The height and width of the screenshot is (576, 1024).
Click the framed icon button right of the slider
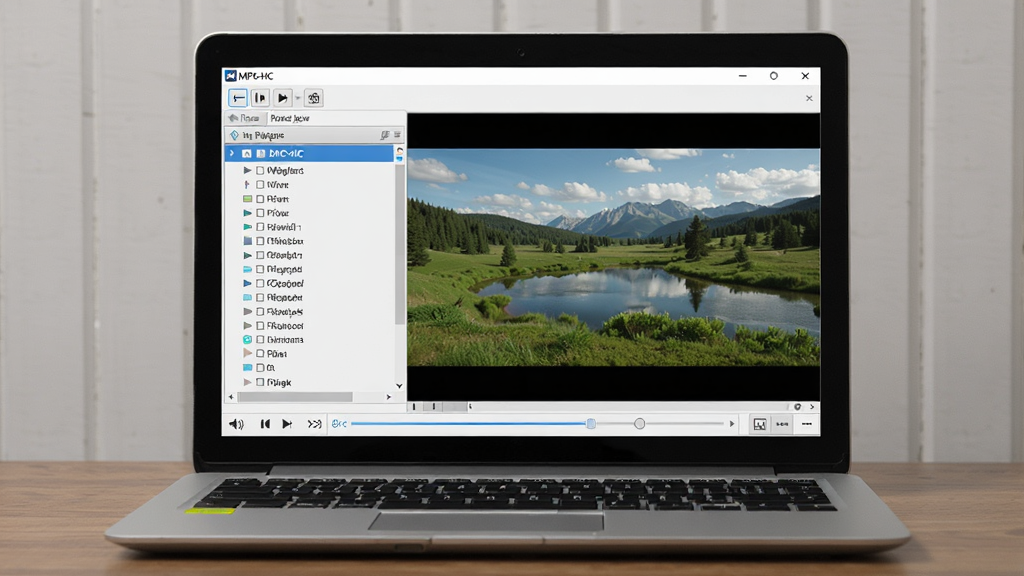click(760, 424)
